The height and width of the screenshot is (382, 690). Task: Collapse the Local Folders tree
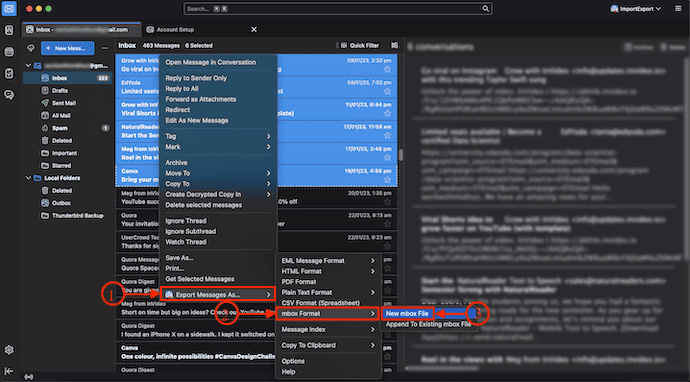(29, 178)
